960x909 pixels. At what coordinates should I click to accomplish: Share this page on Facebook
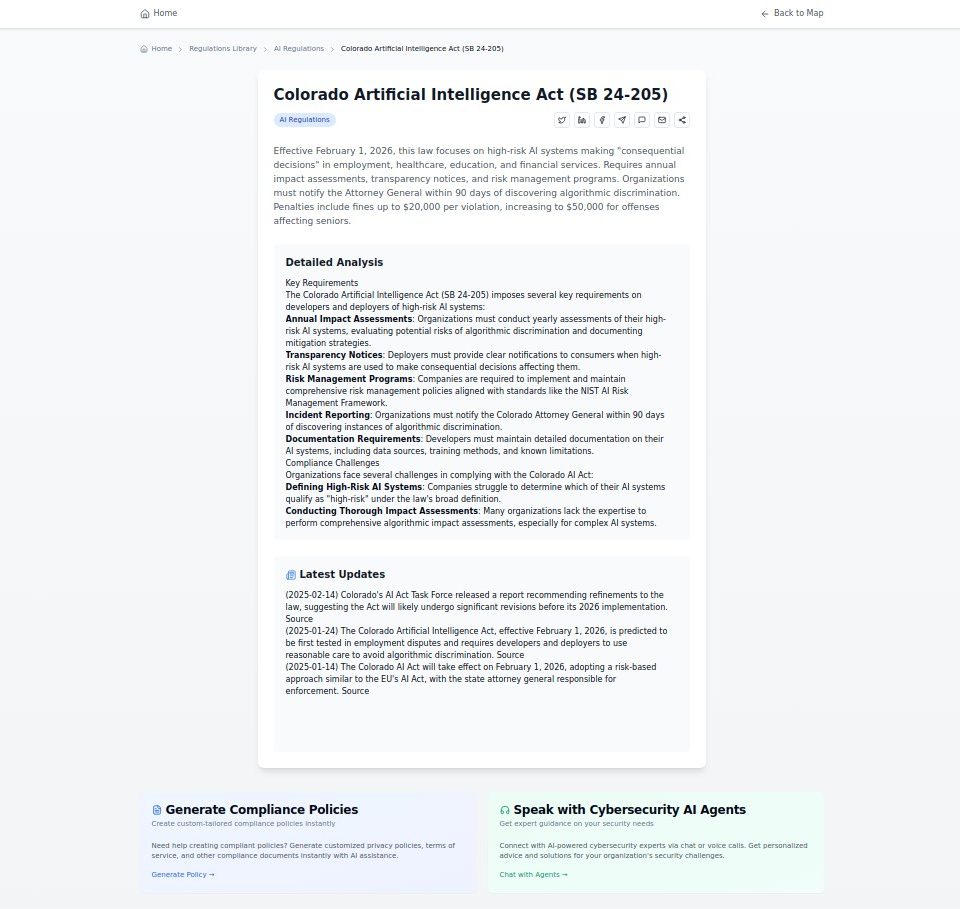602,120
